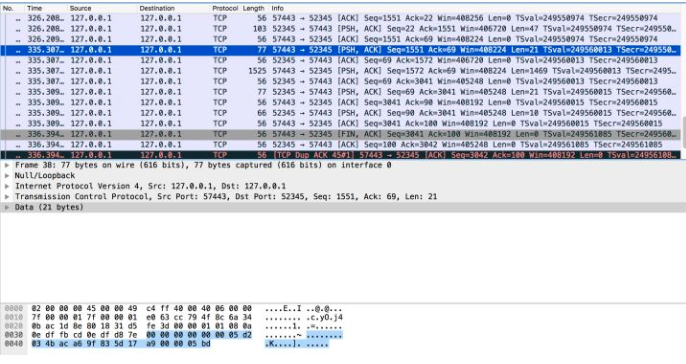Select ACK packet with Seq=1551 Ack=69 Win=408224 Len=0
This screenshot has height=364, width=686.
(341, 39)
